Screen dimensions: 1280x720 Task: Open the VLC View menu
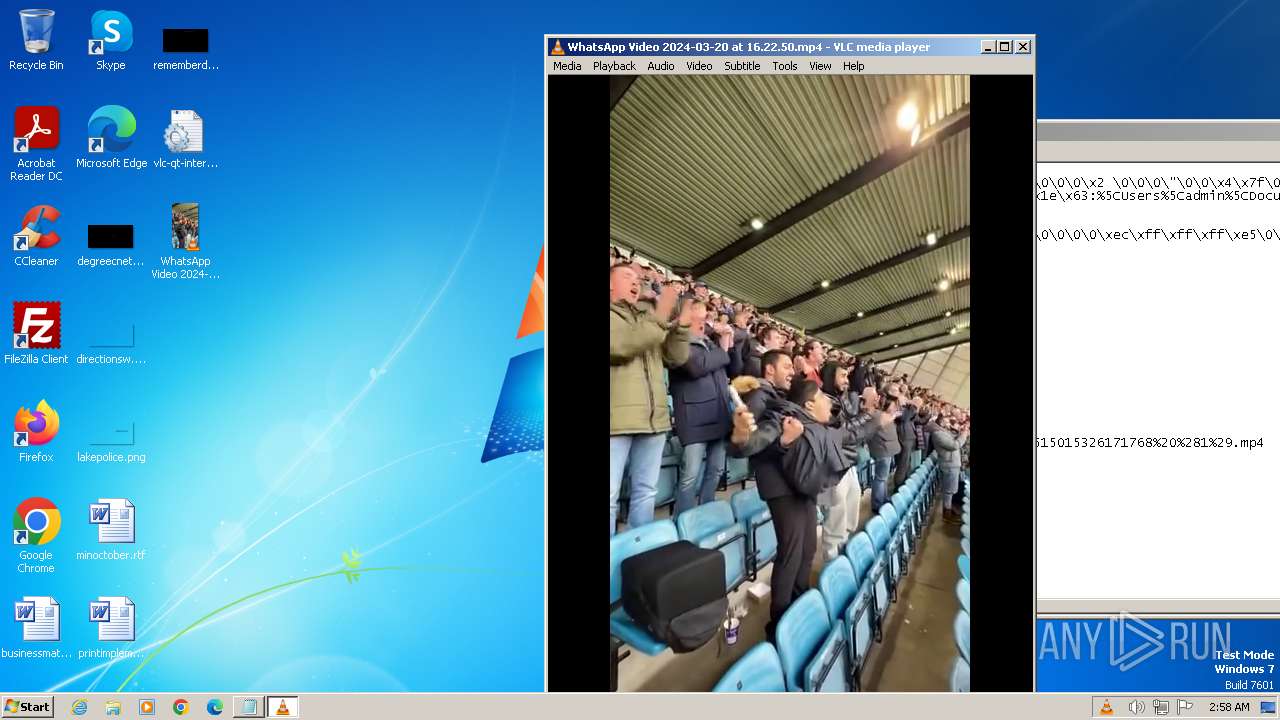point(820,66)
